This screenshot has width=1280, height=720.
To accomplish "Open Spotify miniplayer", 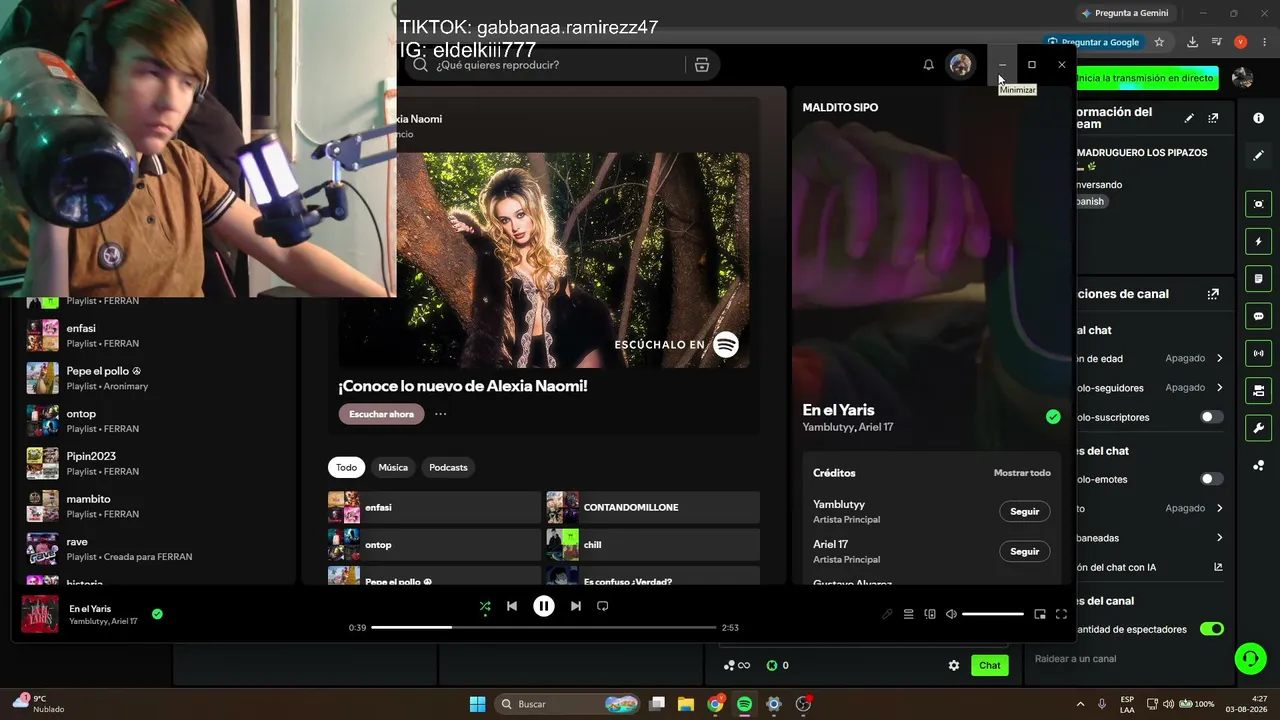I will [x=1040, y=614].
